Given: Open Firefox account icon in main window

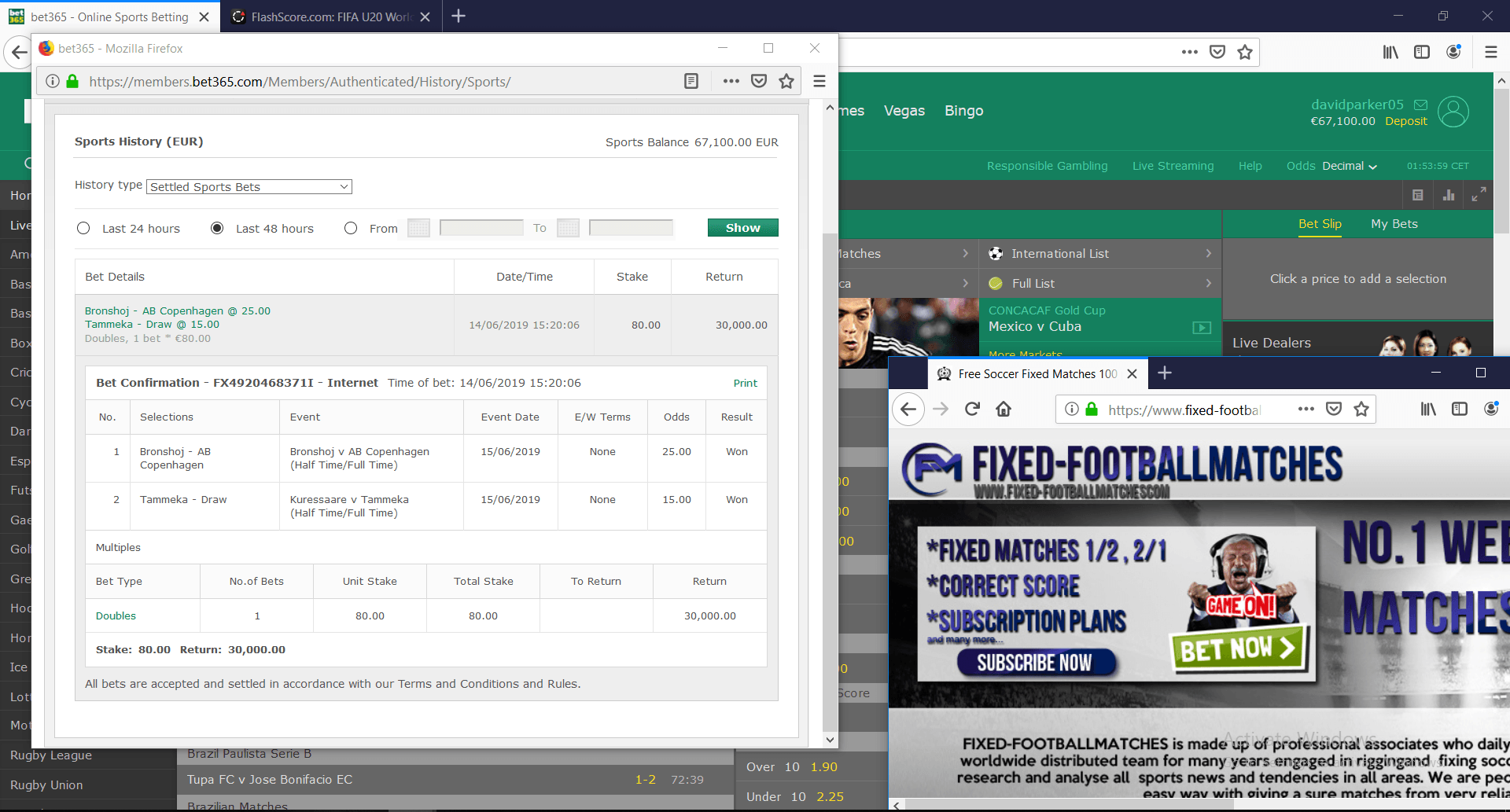Looking at the screenshot, I should click(x=1453, y=52).
